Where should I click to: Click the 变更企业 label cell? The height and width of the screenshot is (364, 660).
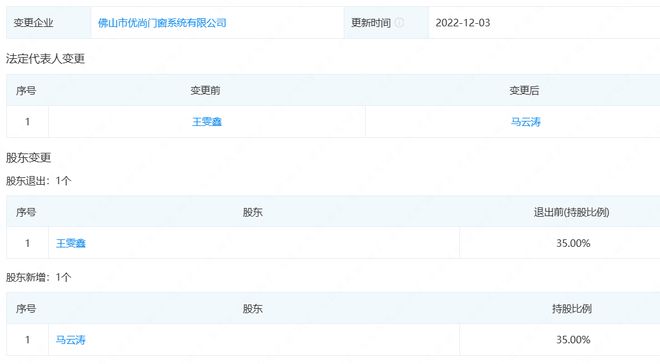point(49,23)
